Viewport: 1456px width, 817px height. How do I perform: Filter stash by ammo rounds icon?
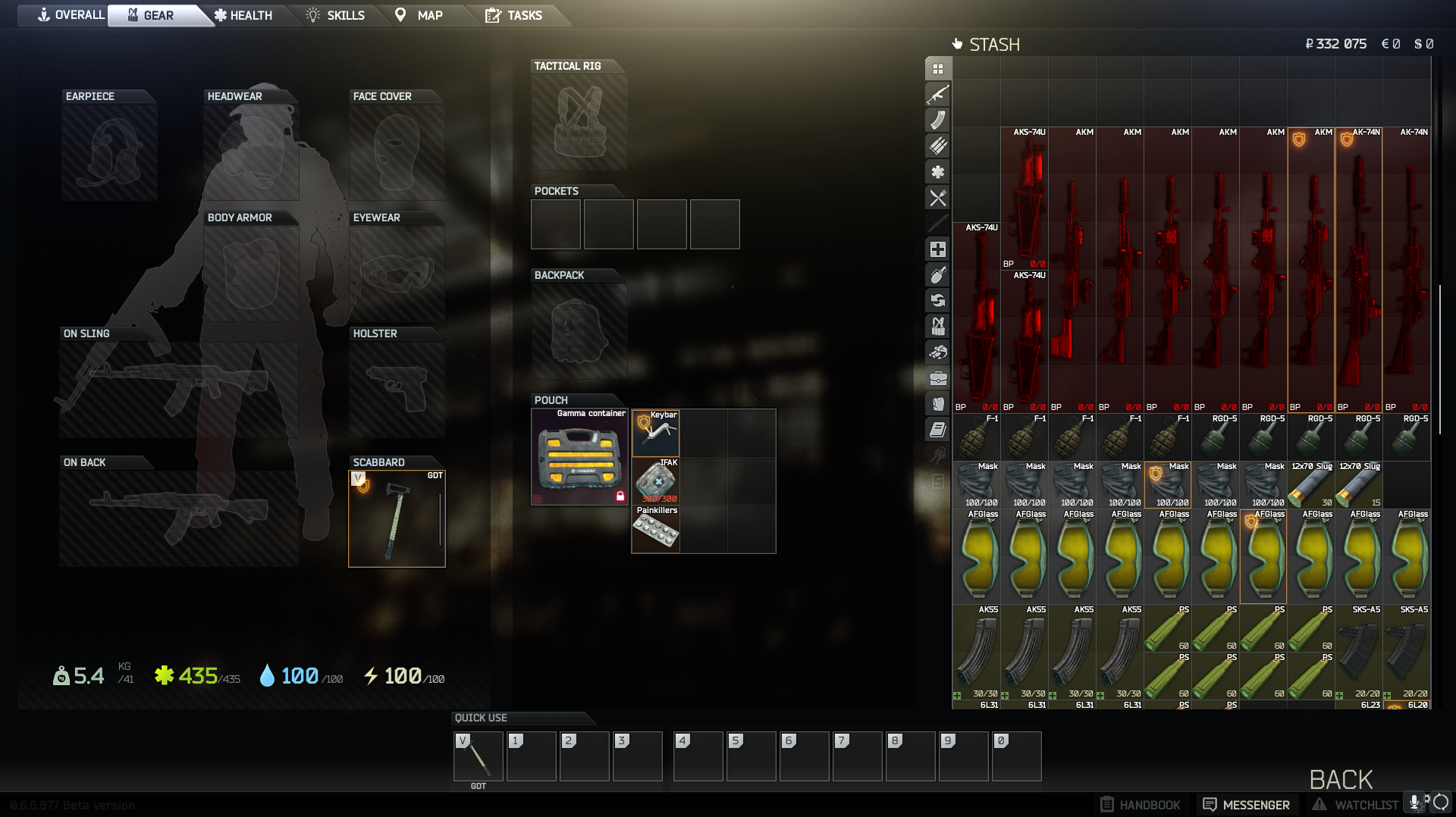(938, 146)
